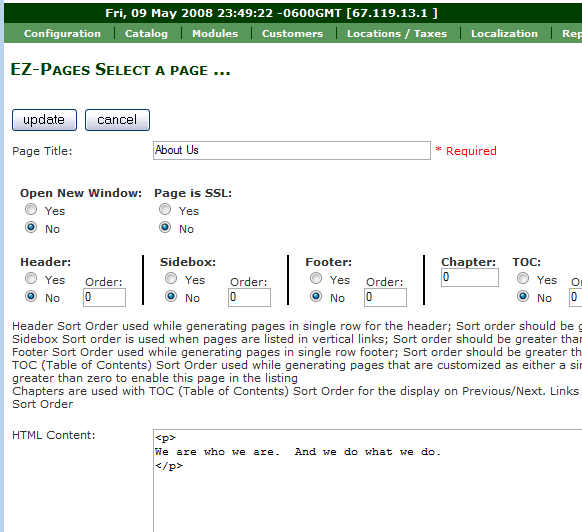Click the cancel button
This screenshot has height=532, width=582.
117,120
